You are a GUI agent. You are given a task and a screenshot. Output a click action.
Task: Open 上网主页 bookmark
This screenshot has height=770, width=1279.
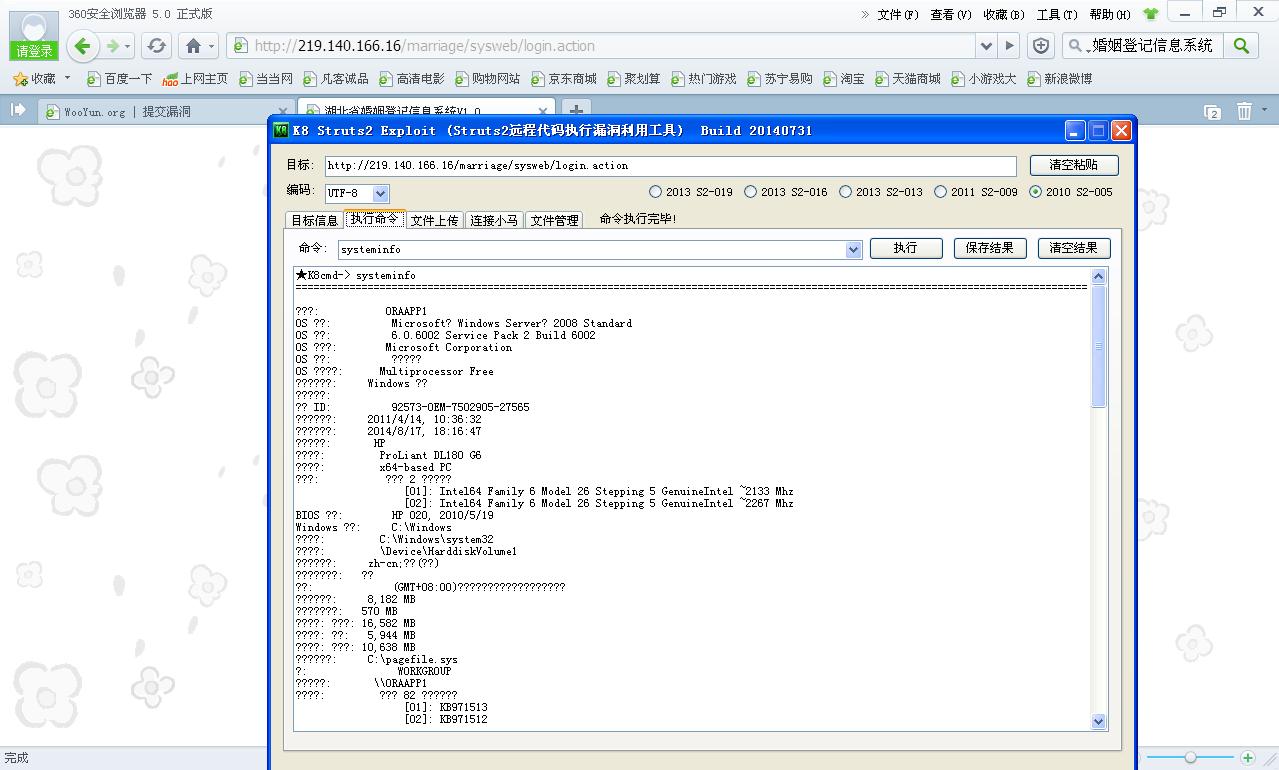(195, 78)
